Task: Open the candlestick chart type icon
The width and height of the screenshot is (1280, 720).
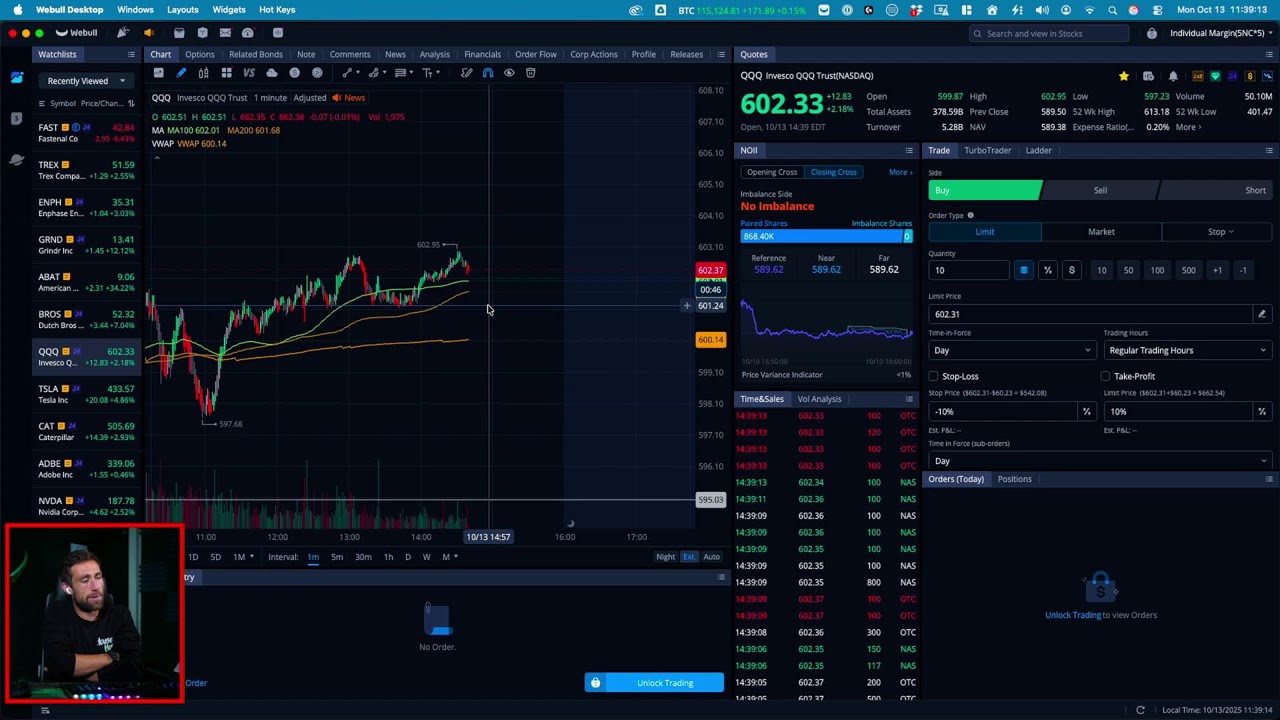Action: click(204, 73)
